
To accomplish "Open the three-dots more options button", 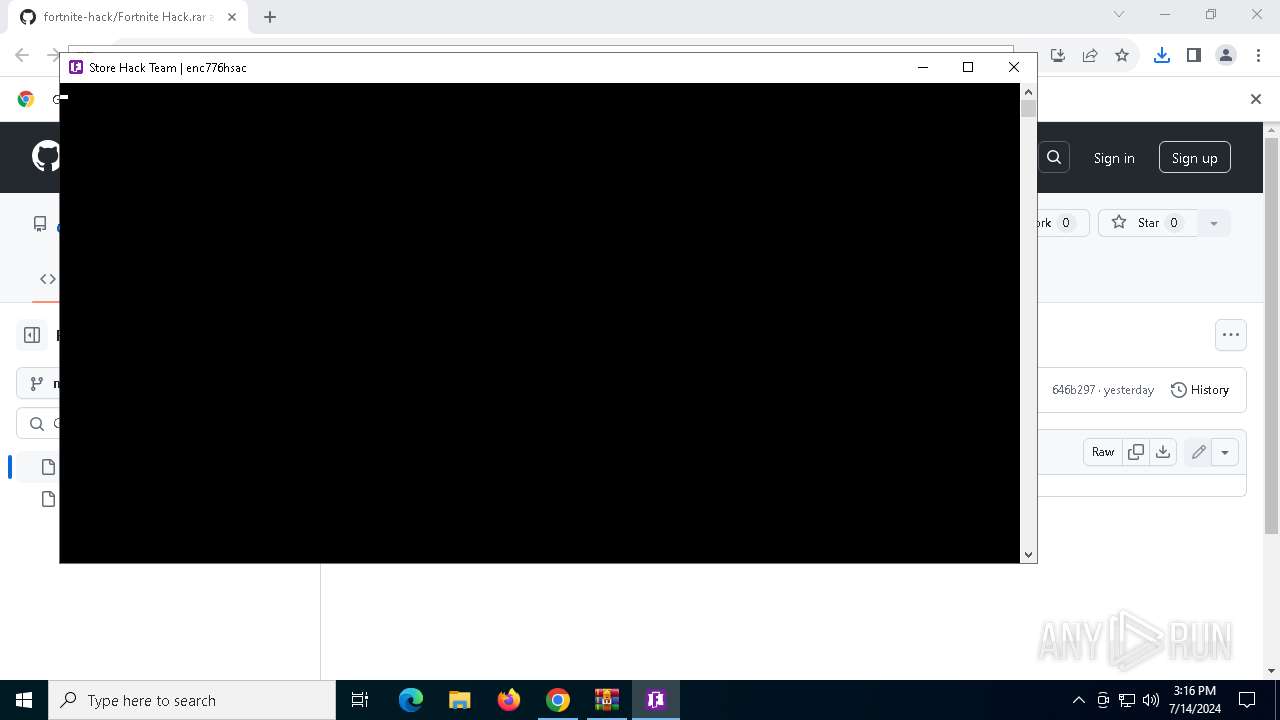I will (1231, 335).
